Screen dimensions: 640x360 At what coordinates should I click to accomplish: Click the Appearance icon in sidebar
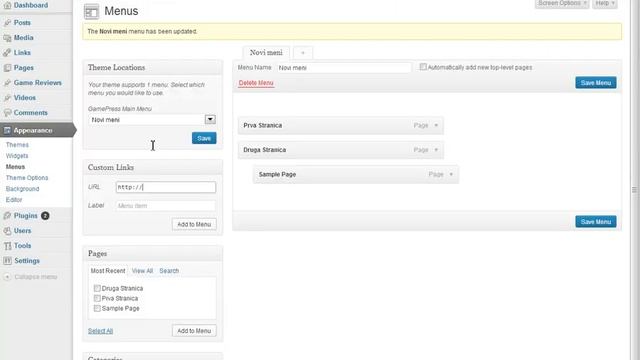(x=7, y=130)
